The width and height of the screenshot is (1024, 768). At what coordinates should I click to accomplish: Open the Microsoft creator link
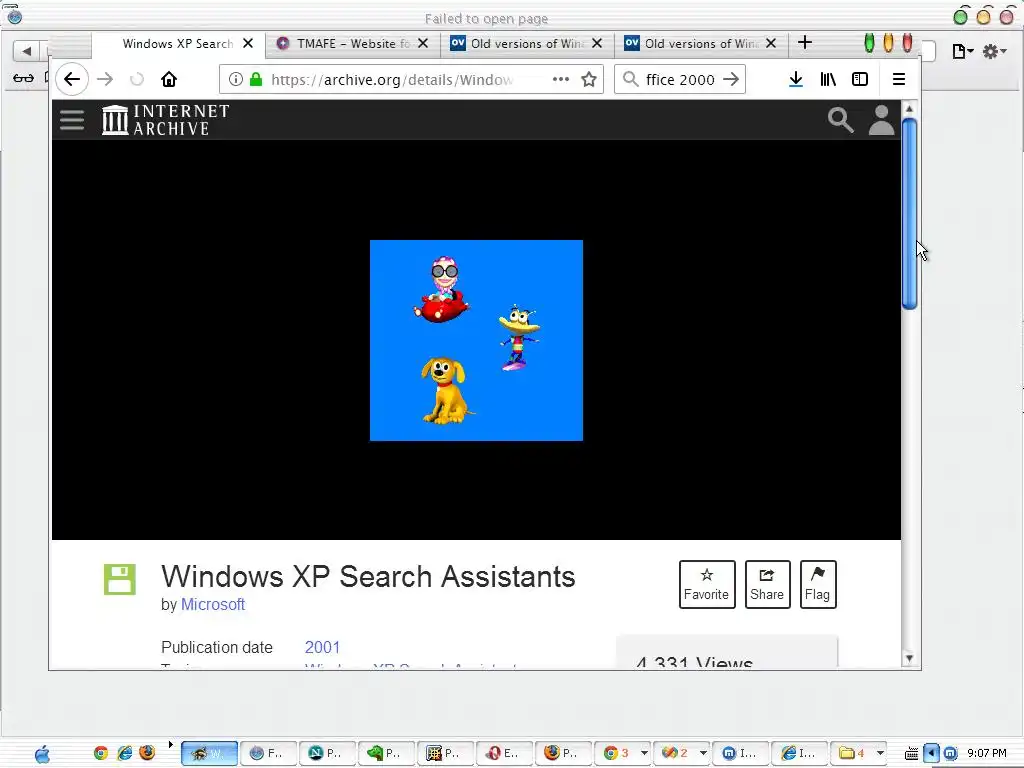point(213,605)
